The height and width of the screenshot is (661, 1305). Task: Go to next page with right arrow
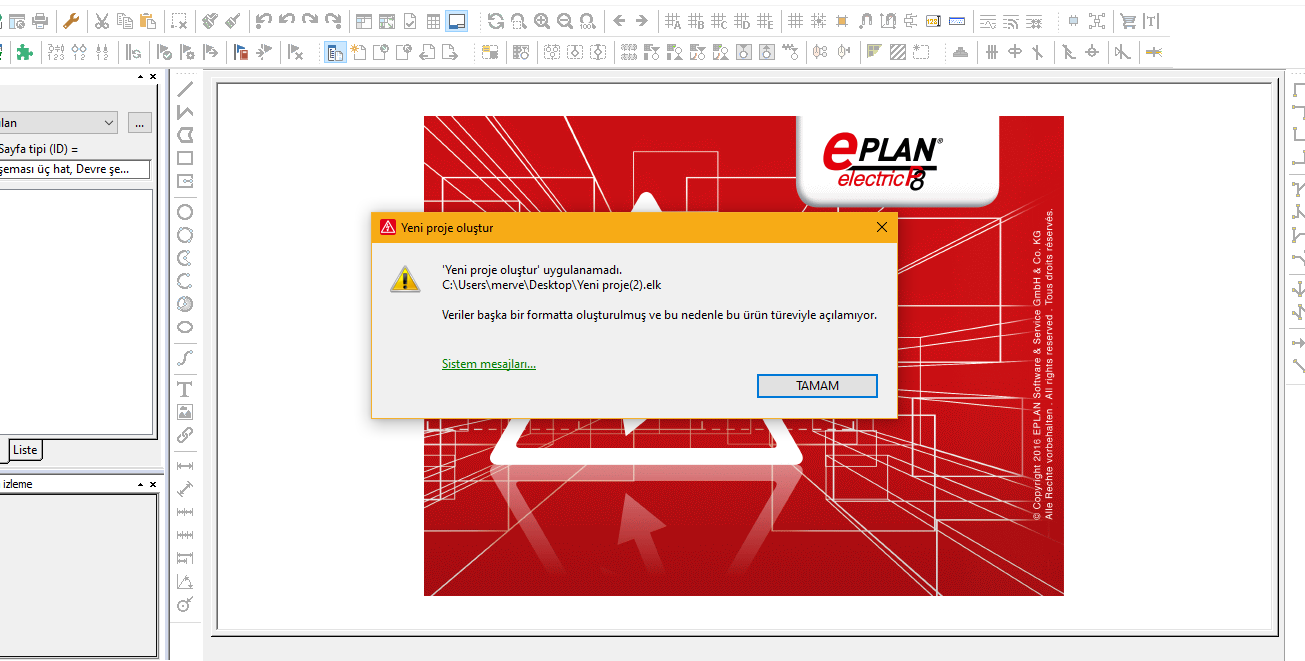642,20
